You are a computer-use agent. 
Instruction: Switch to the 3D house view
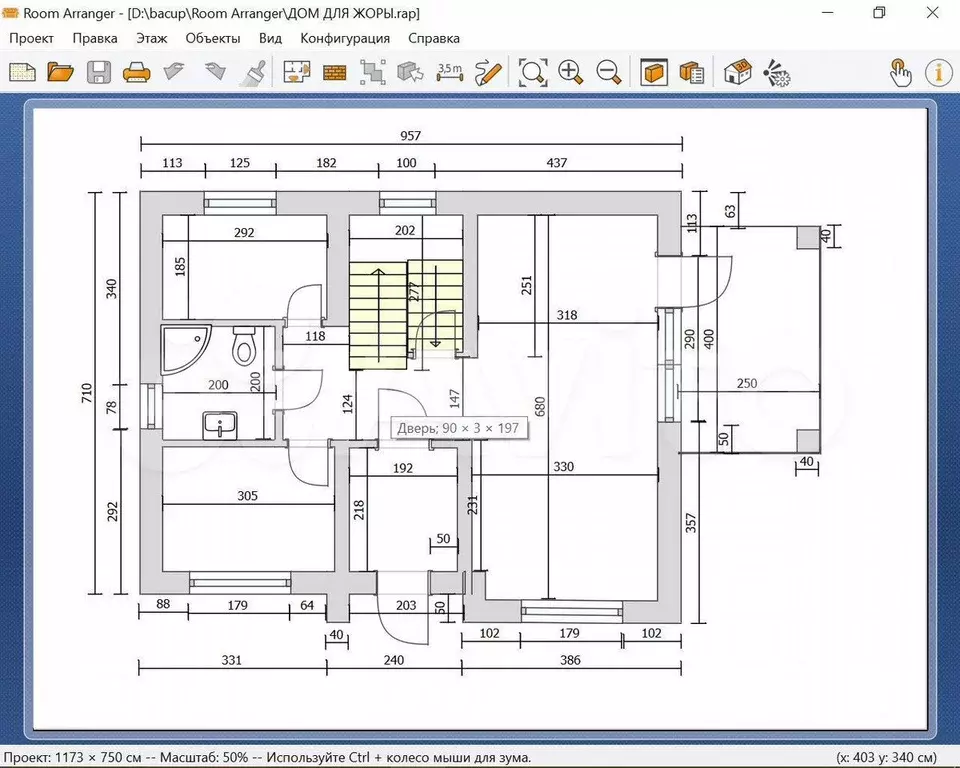pyautogui.click(x=738, y=72)
